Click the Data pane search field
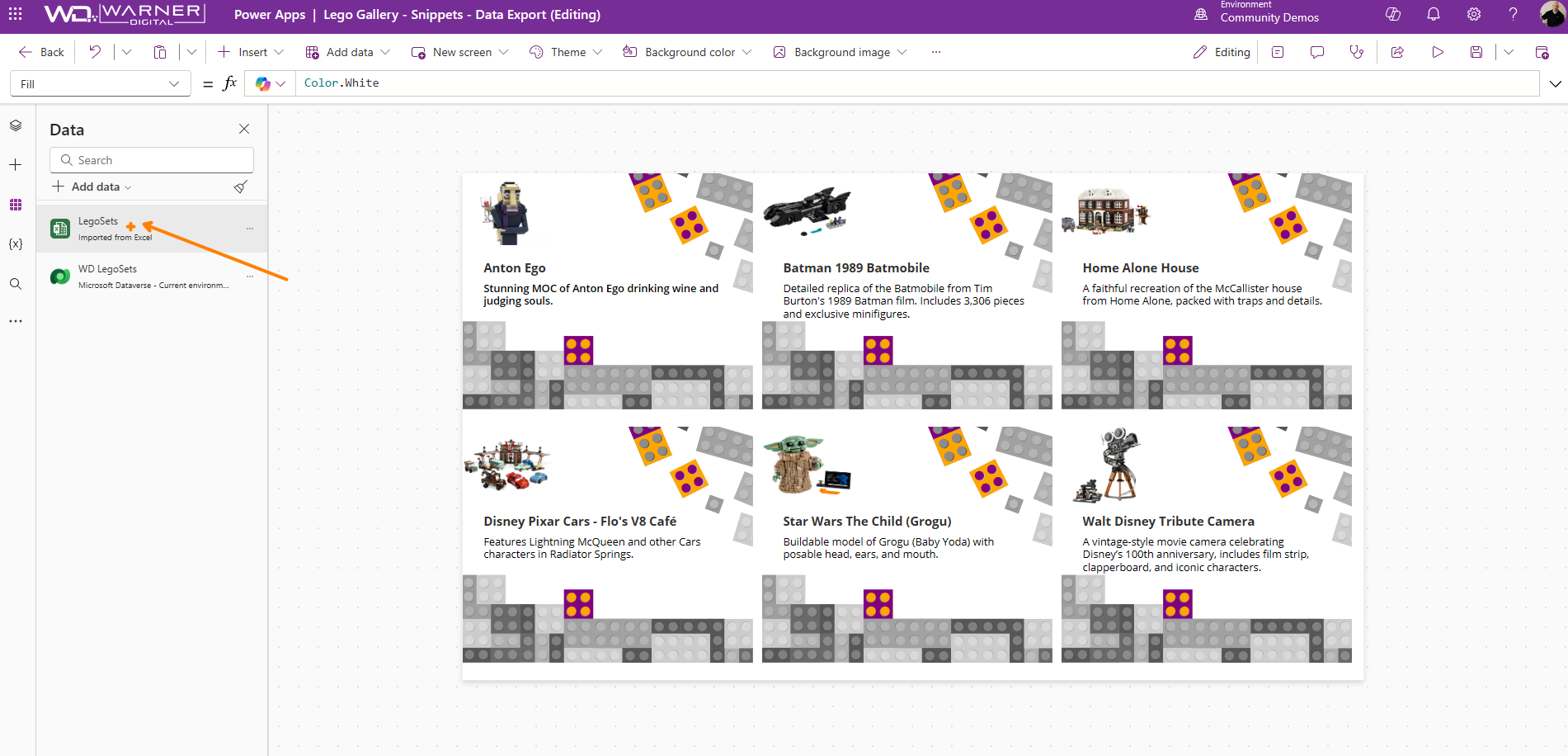The image size is (1568, 756). (152, 160)
